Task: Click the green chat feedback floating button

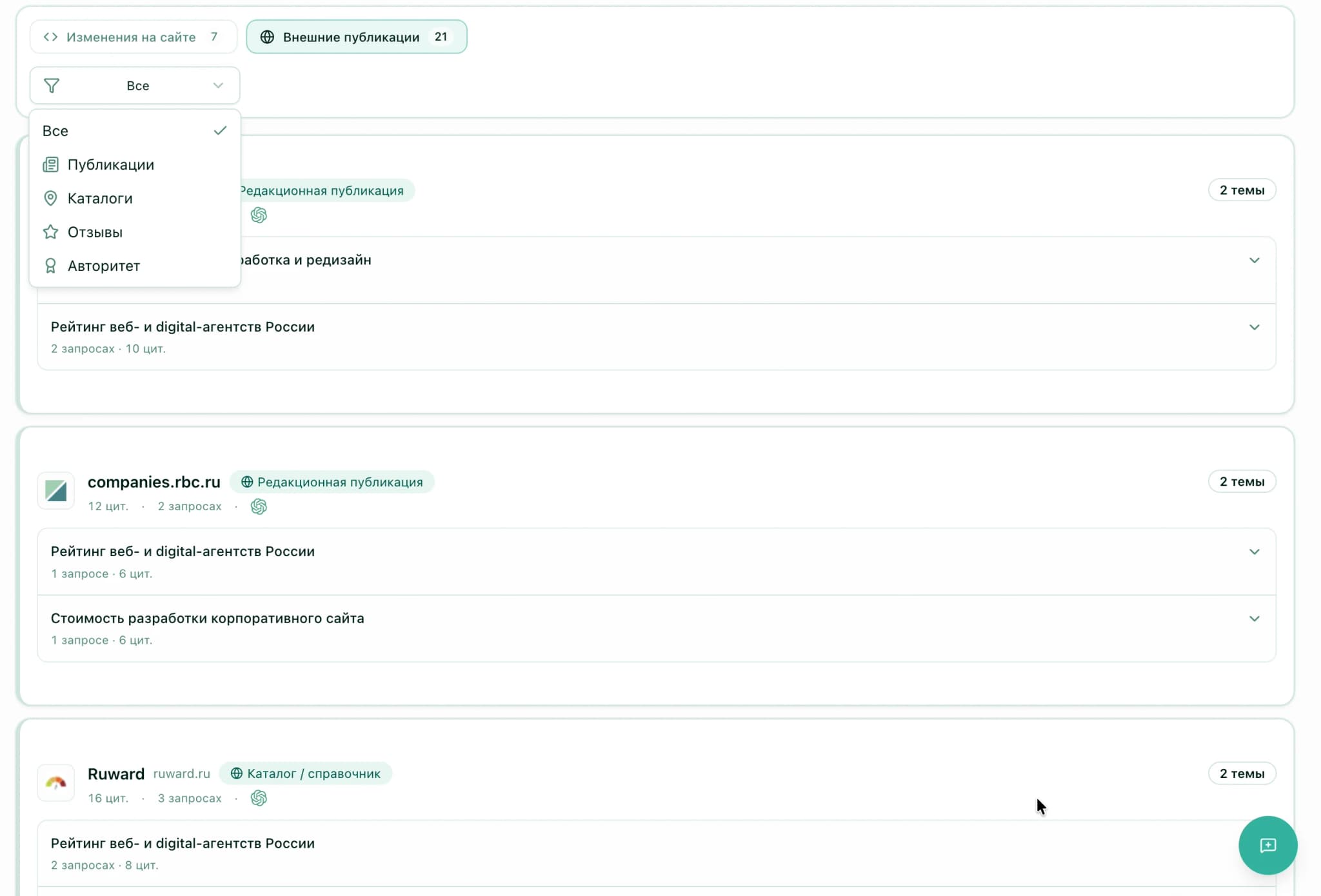Action: 1267,845
